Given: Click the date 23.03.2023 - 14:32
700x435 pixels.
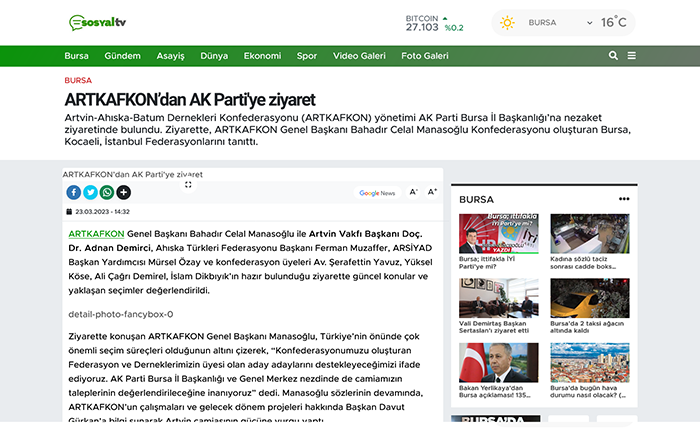Looking at the screenshot, I should [x=102, y=212].
